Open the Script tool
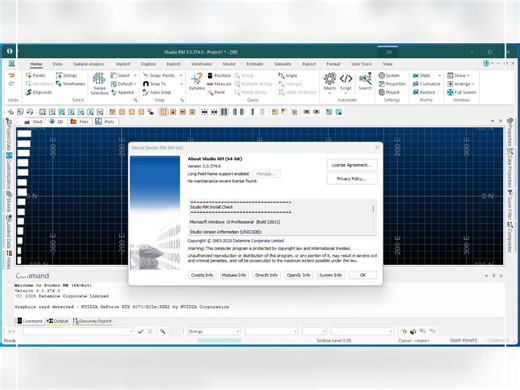 click(x=346, y=82)
